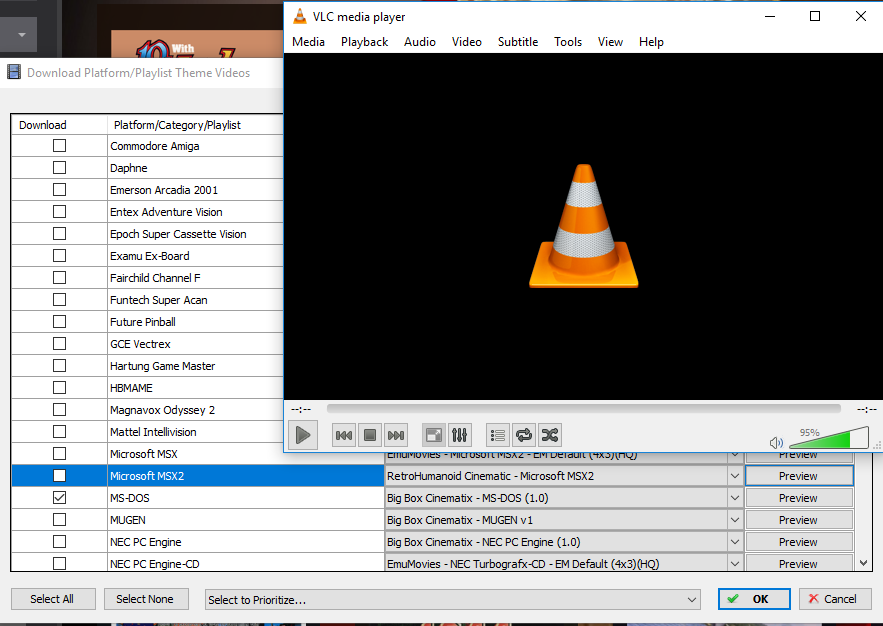Open the Audio menu
This screenshot has height=626, width=883.
[x=420, y=42]
